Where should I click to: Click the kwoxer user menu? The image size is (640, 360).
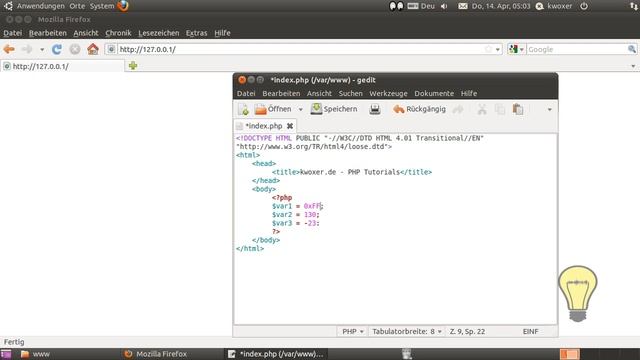point(554,6)
